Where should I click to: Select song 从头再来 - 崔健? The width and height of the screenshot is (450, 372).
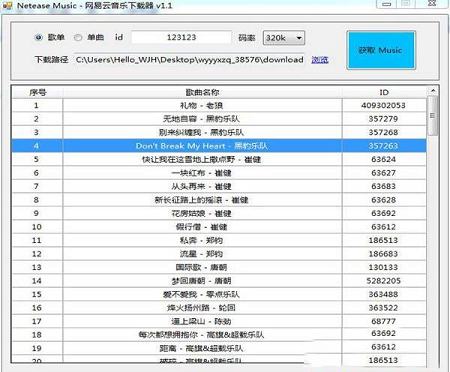tap(202, 186)
